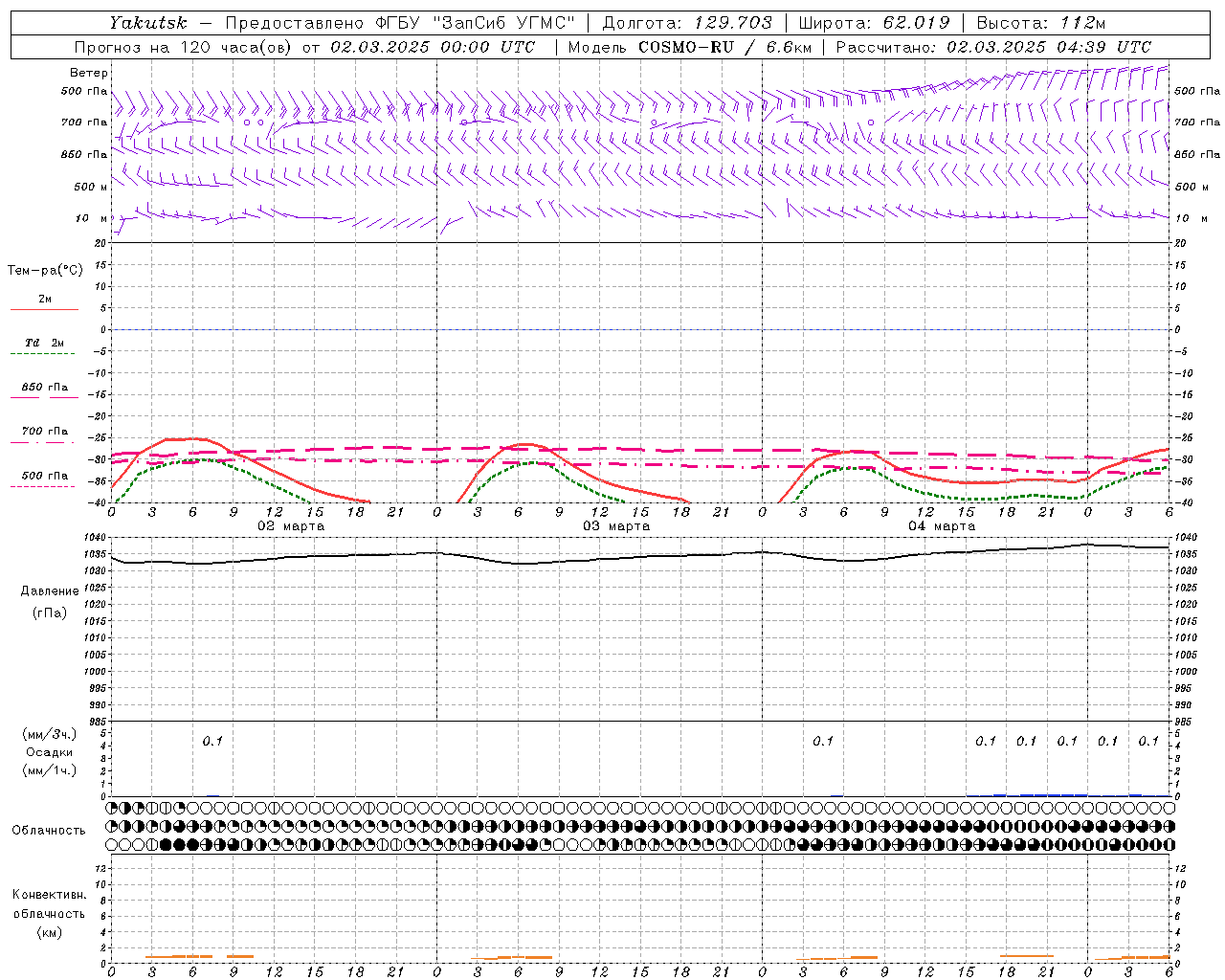
Task: Click the Yakutsk station title
Action: 147,22
